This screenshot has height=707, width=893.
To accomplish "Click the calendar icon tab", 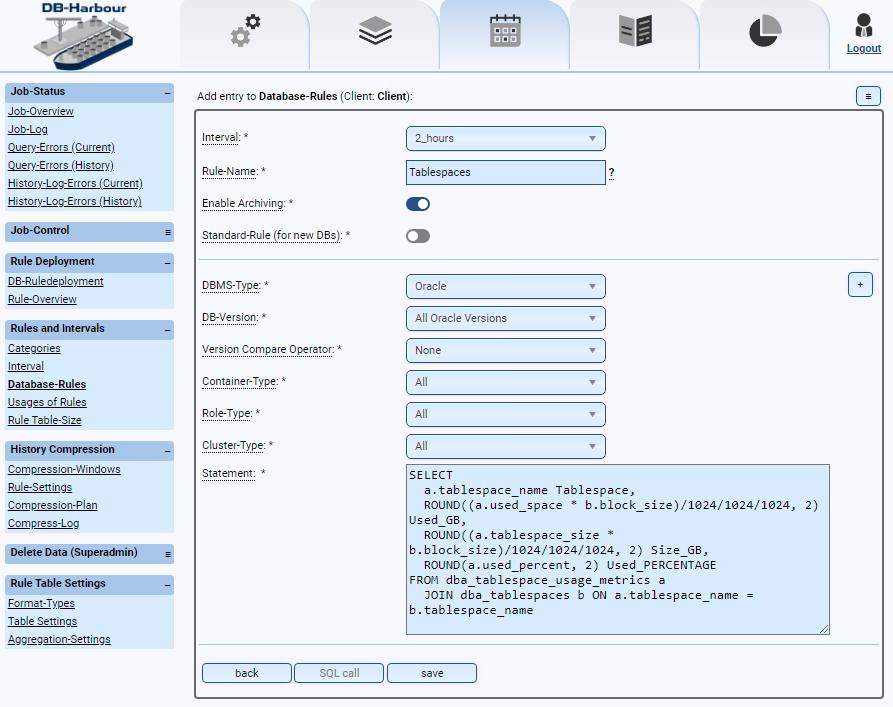I will (x=504, y=31).
